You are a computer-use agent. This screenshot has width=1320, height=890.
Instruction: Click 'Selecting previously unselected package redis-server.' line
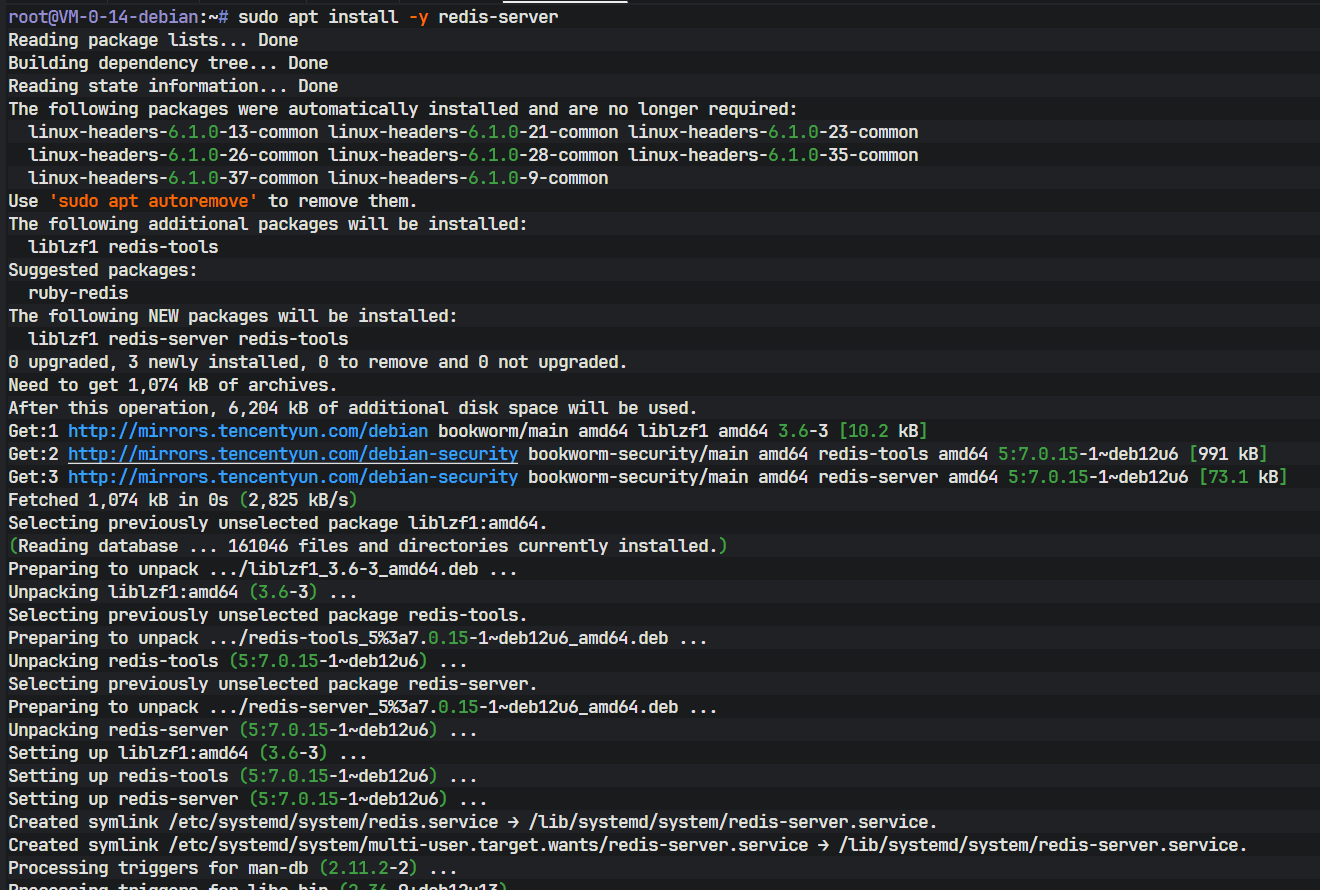point(273,684)
